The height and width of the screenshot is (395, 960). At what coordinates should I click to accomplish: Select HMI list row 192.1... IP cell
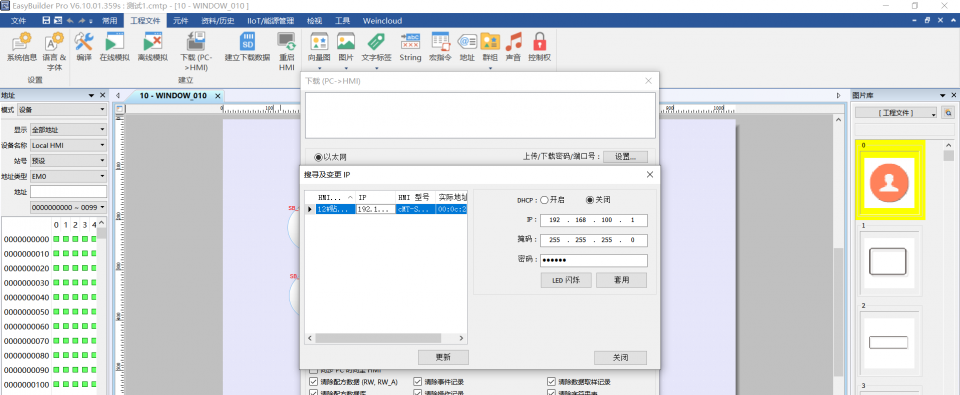tap(375, 209)
